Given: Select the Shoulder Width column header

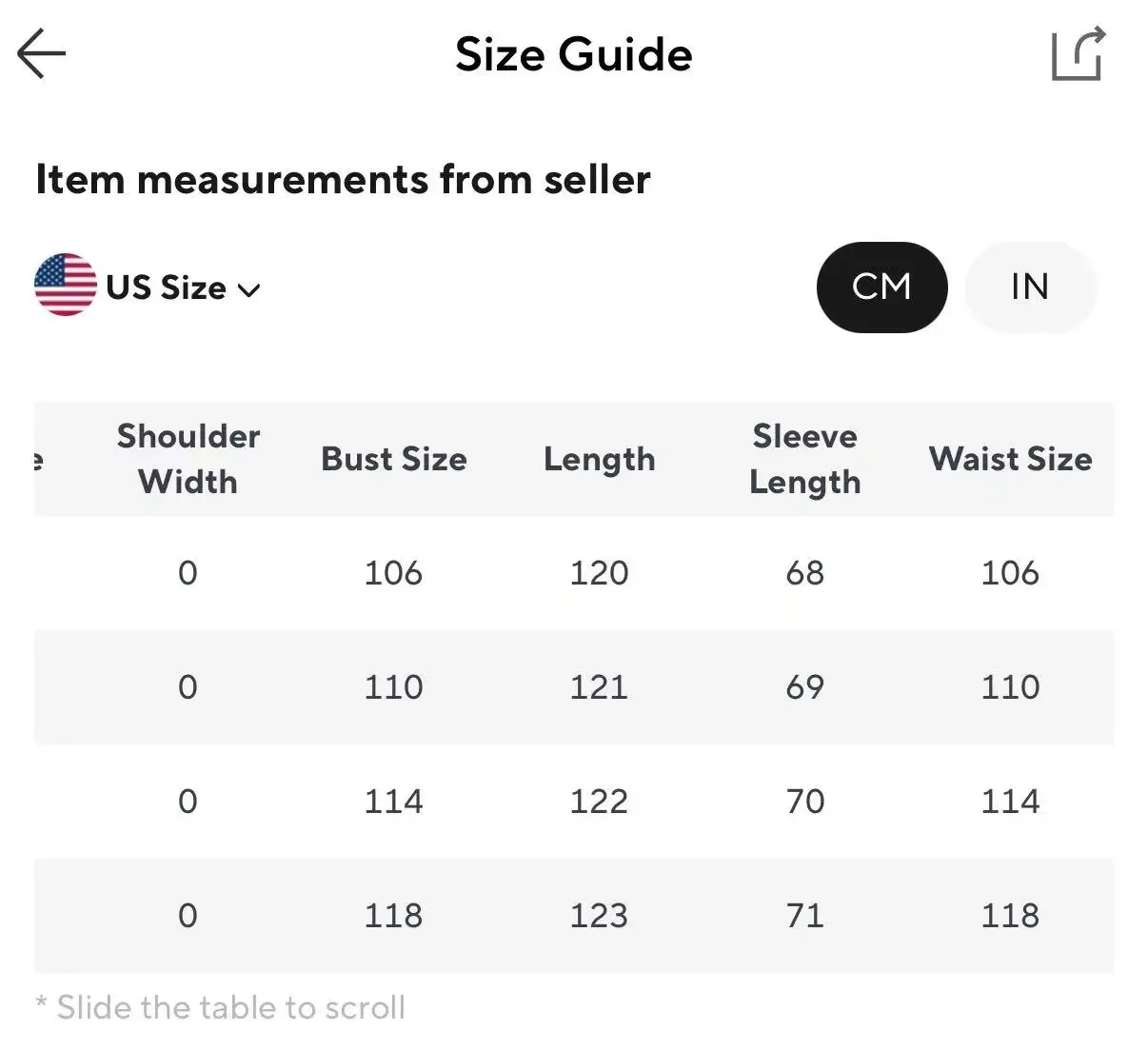Looking at the screenshot, I should (188, 459).
